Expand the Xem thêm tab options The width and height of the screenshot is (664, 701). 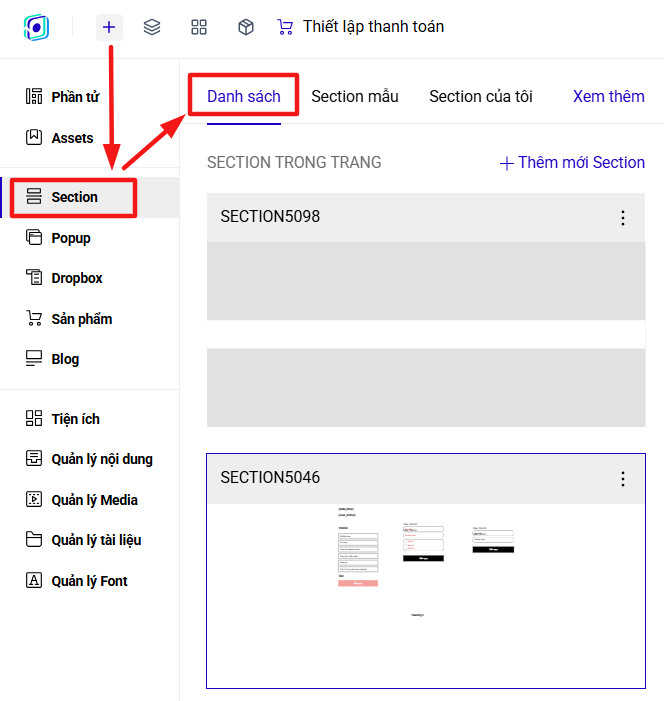click(x=609, y=97)
